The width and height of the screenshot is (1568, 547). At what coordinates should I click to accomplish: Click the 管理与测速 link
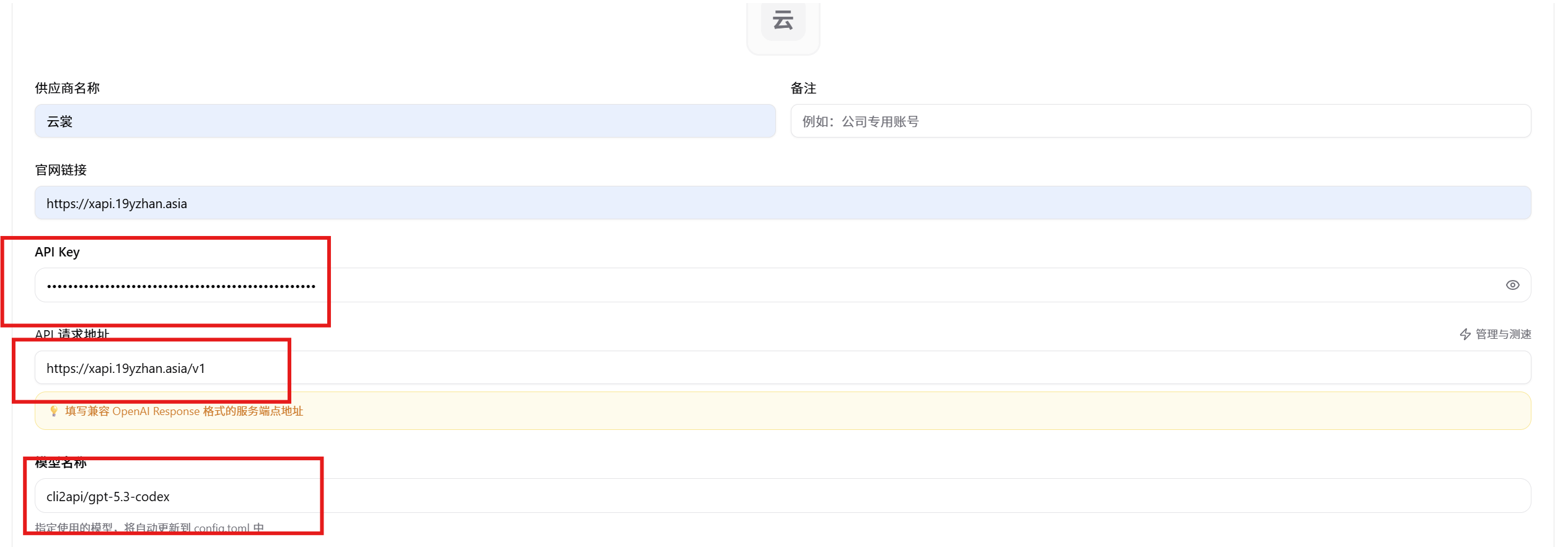point(1503,335)
